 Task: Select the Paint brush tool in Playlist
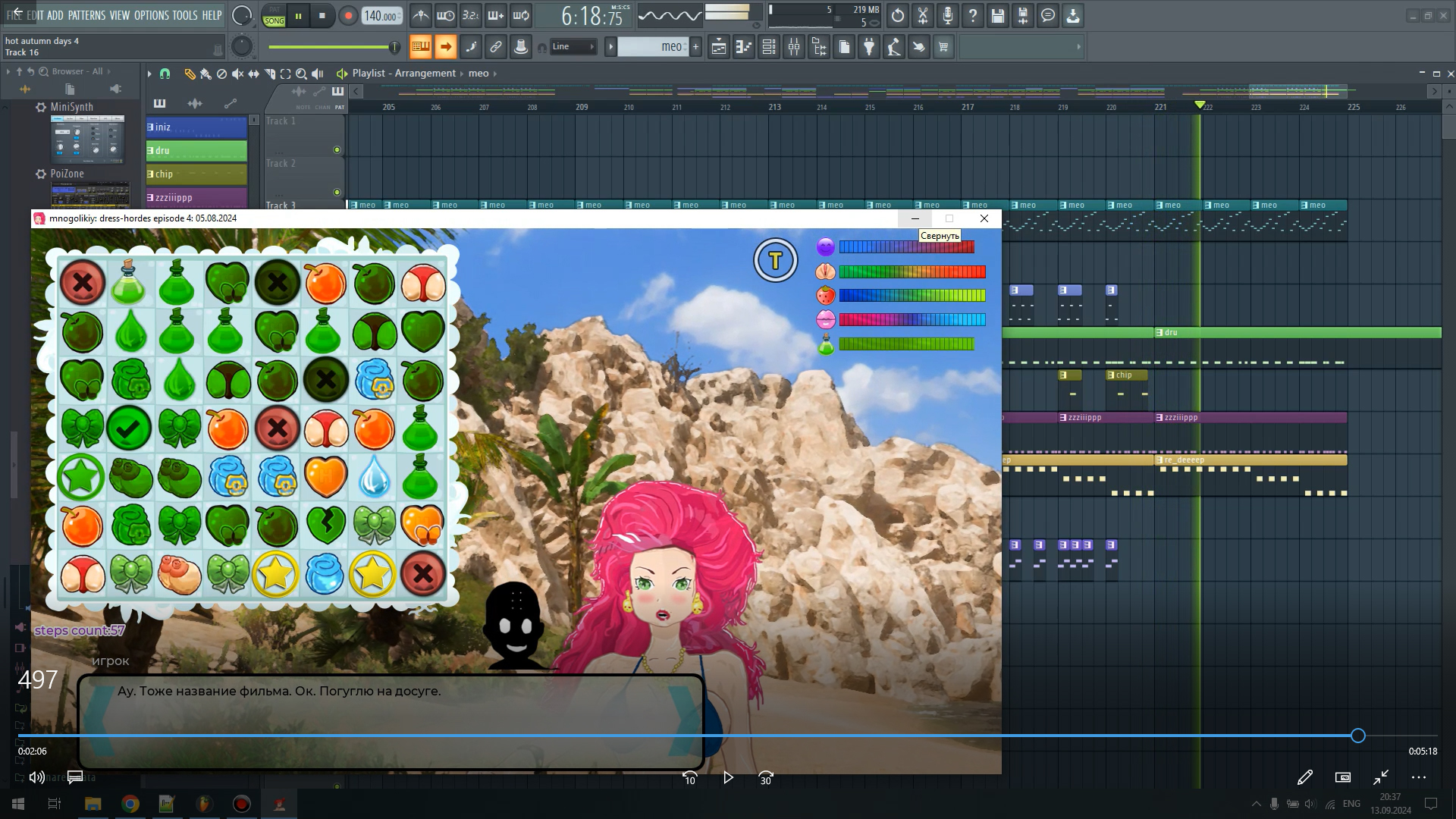point(206,74)
